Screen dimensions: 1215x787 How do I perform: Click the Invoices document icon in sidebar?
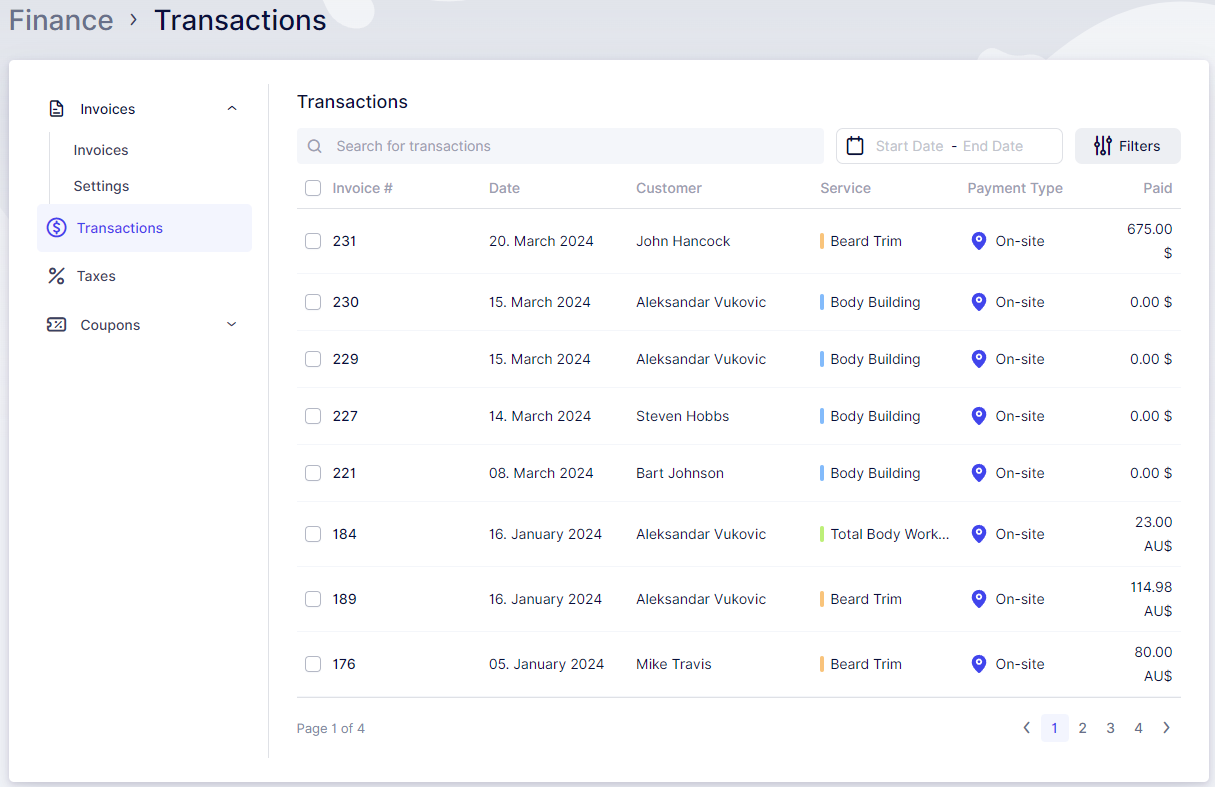[x=57, y=109]
